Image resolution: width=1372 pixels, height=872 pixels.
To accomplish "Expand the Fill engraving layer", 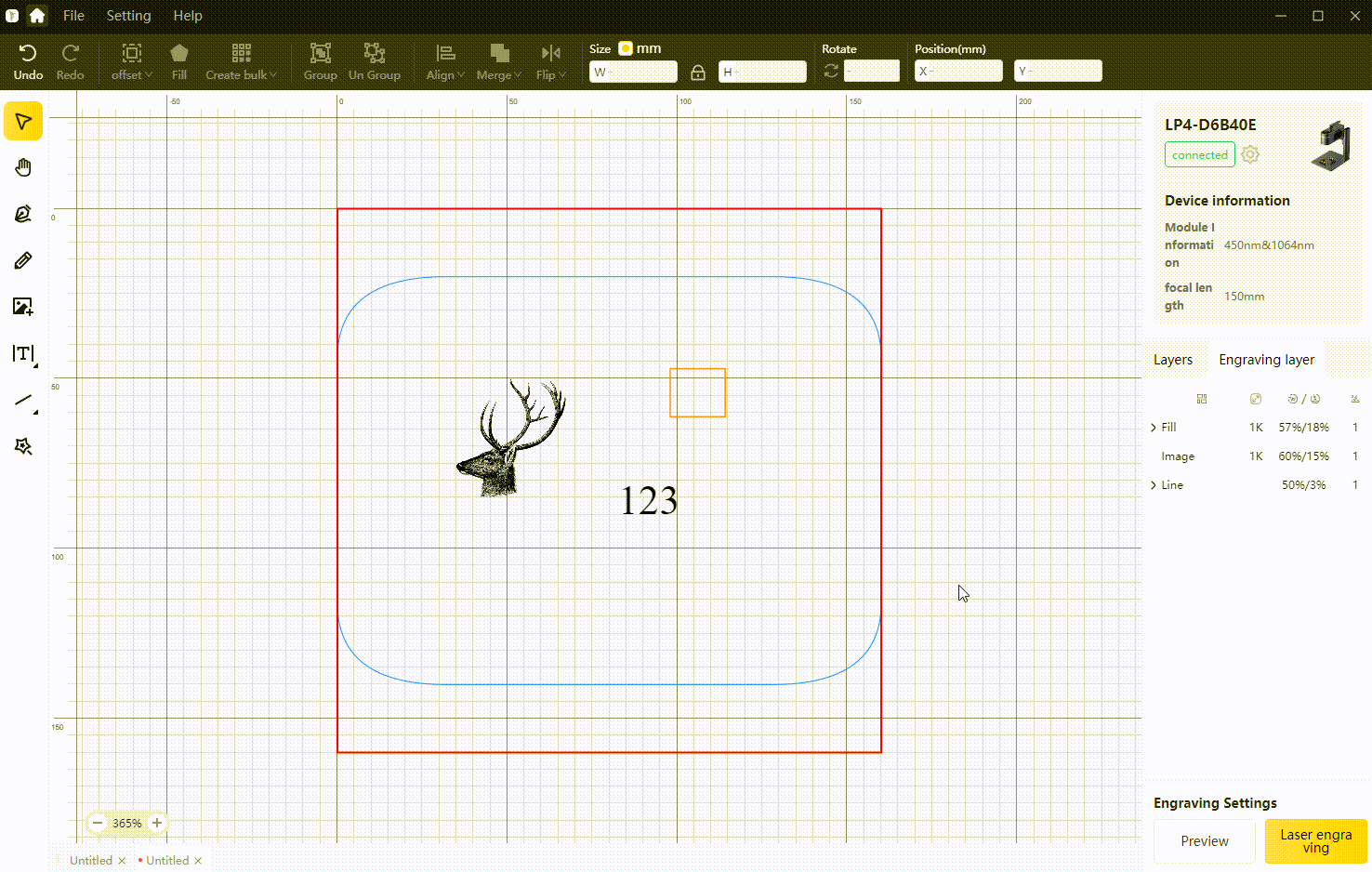I will coord(1154,428).
